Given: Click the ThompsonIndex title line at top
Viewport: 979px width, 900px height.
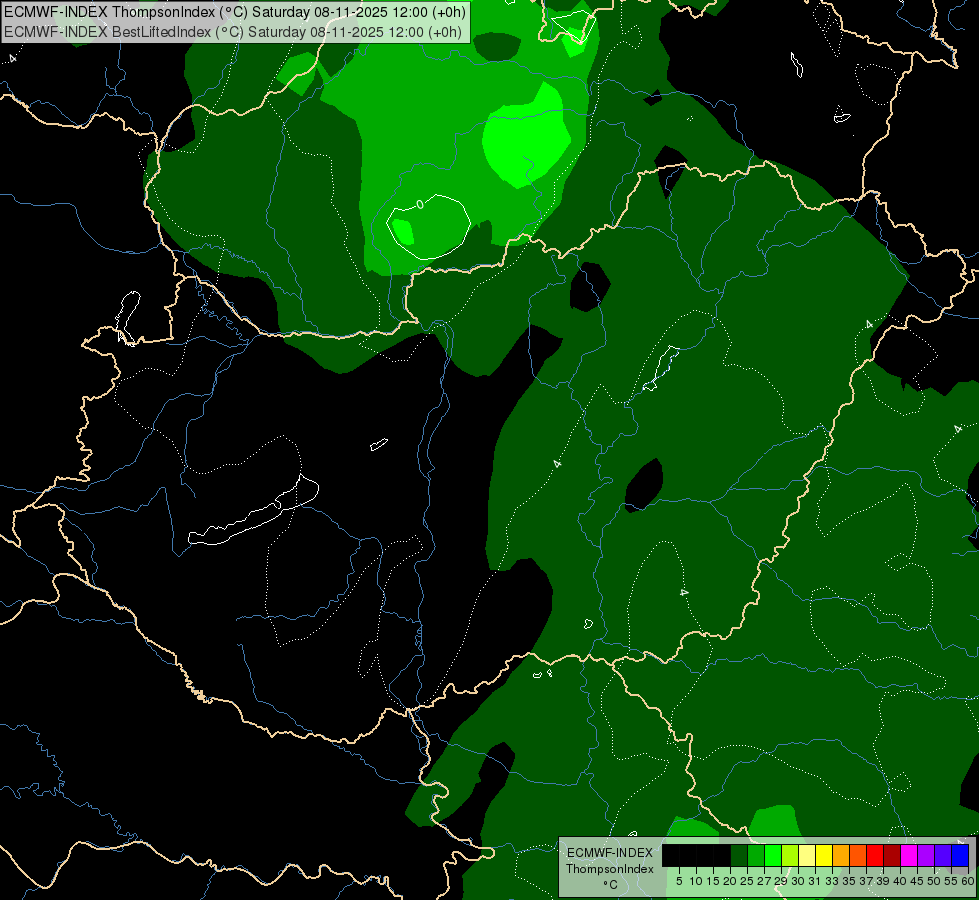Looking at the screenshot, I should pyautogui.click(x=235, y=12).
